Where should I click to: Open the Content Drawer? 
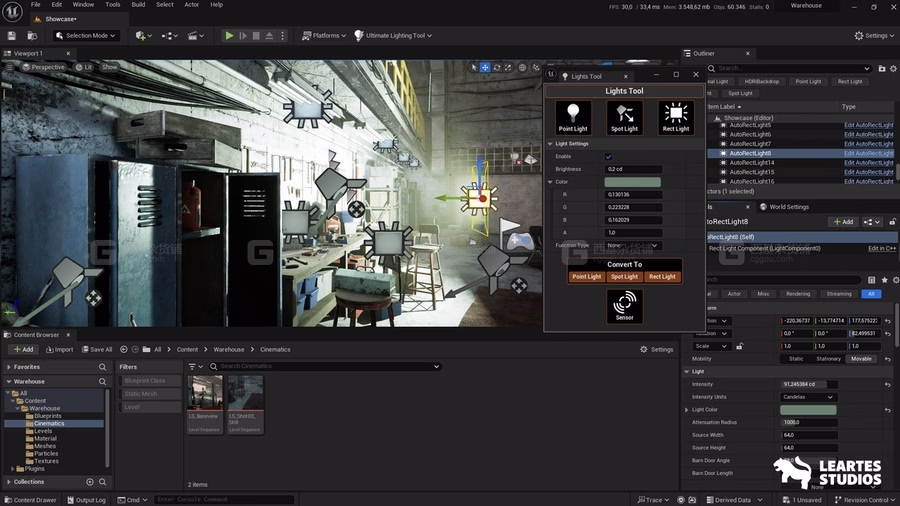[30, 500]
